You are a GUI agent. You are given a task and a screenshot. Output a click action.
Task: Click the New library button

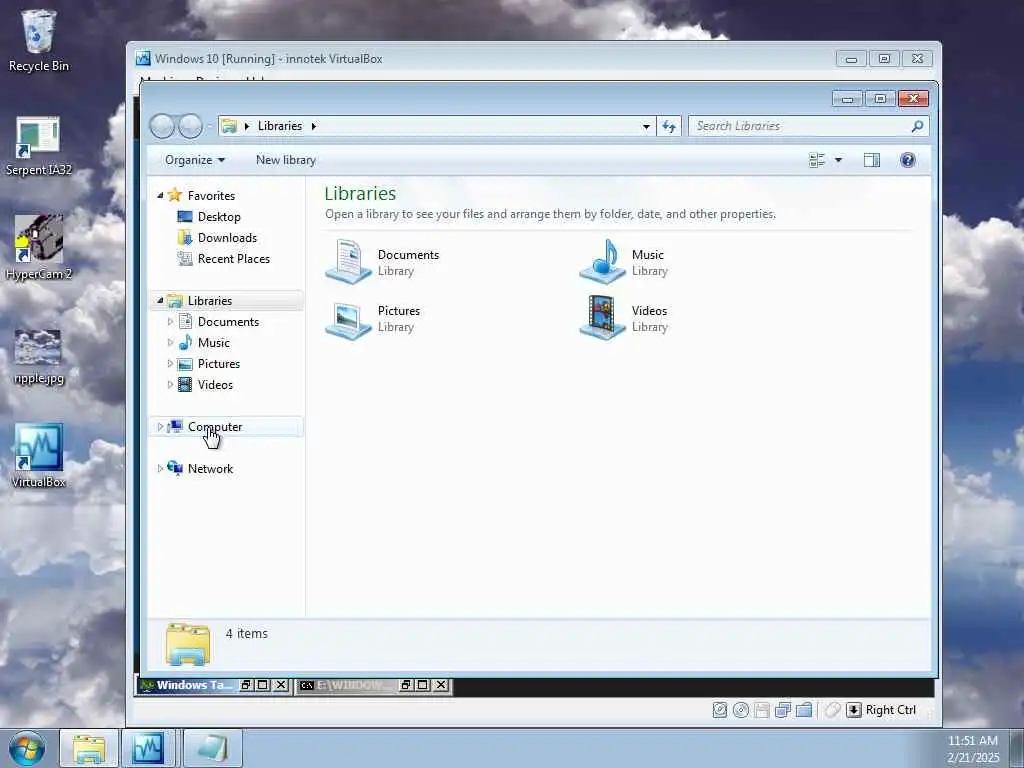285,160
